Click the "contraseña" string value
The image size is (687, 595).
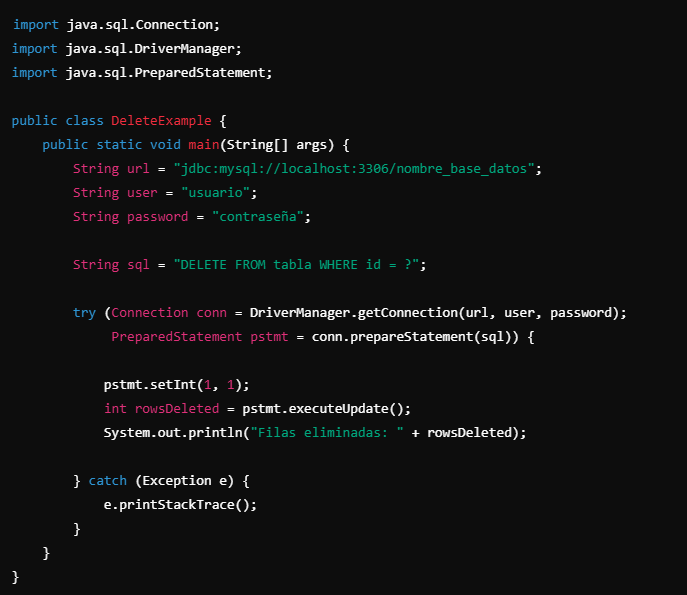(x=258, y=216)
